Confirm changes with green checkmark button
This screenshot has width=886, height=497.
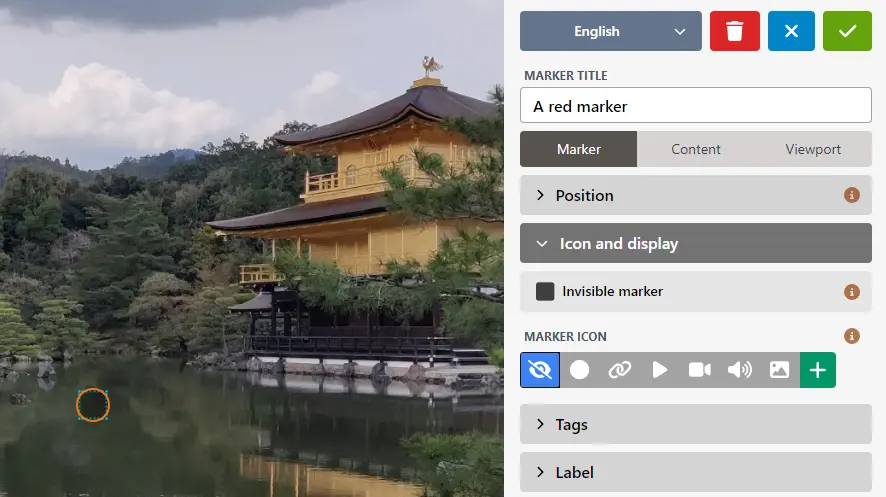coord(847,31)
